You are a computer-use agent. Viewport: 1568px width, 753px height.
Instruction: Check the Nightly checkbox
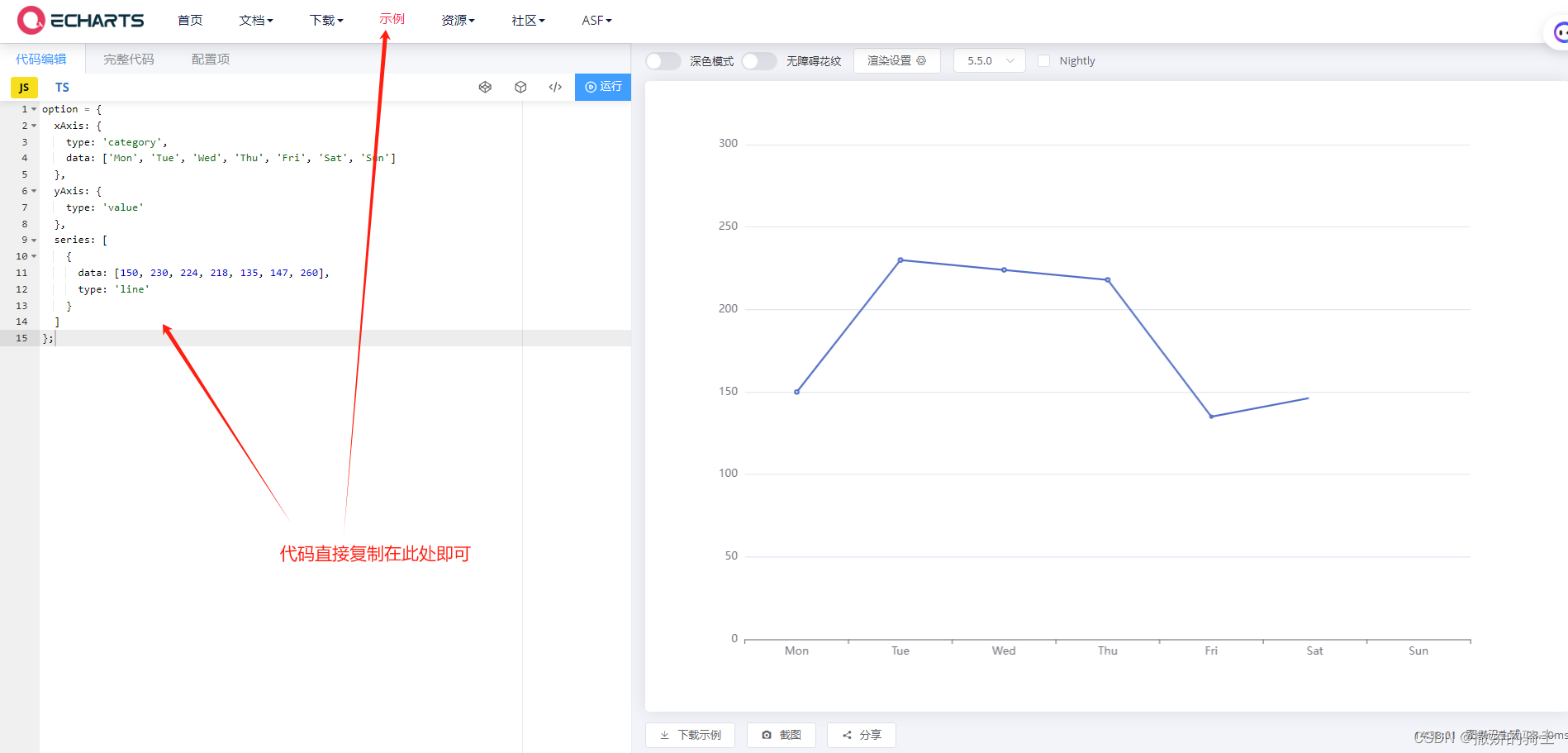1044,60
